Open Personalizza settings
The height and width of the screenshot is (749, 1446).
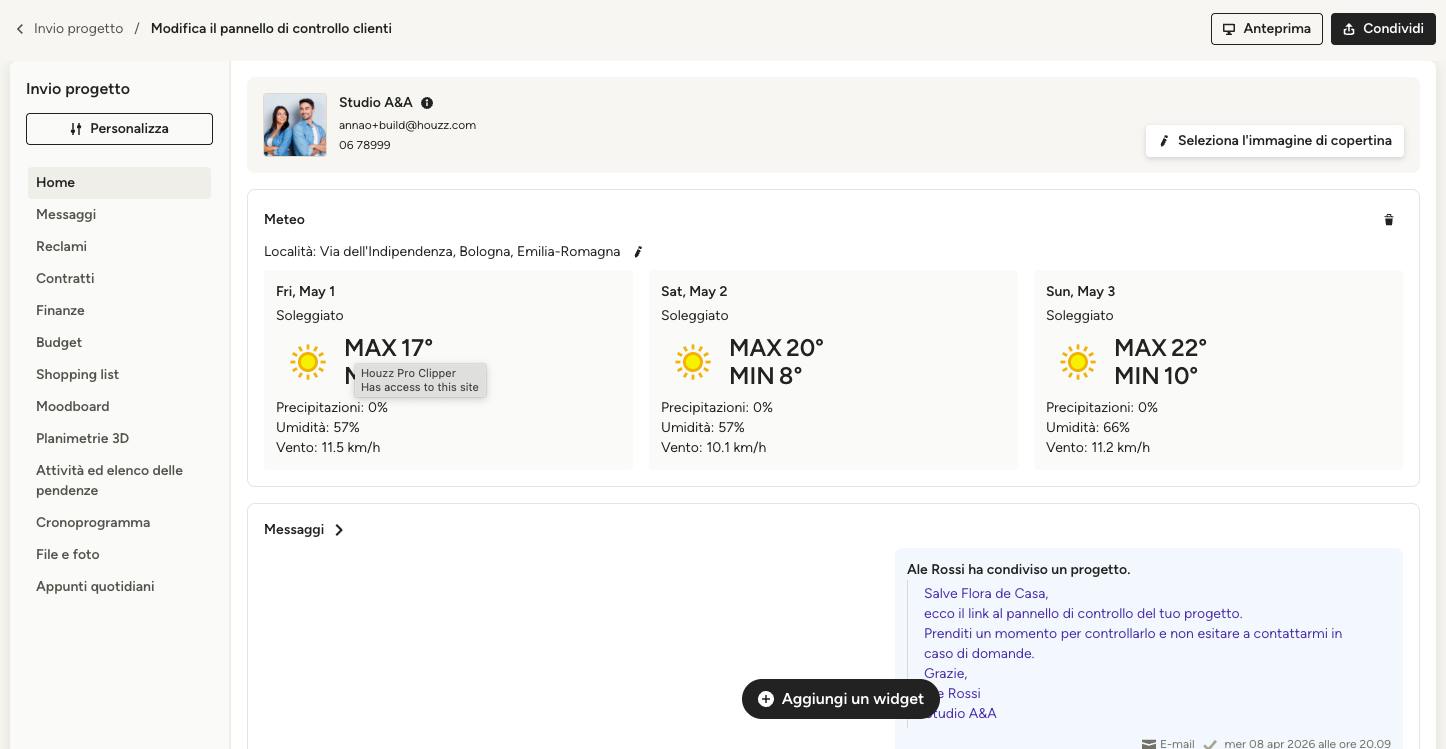119,129
